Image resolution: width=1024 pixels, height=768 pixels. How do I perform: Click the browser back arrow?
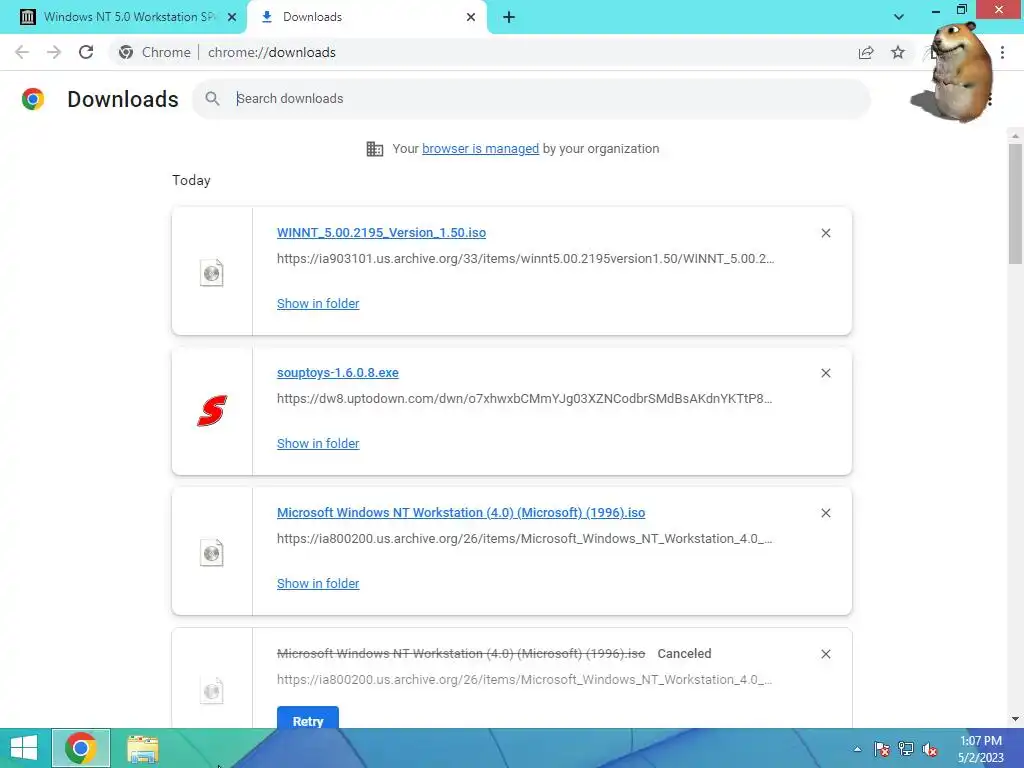coord(22,52)
